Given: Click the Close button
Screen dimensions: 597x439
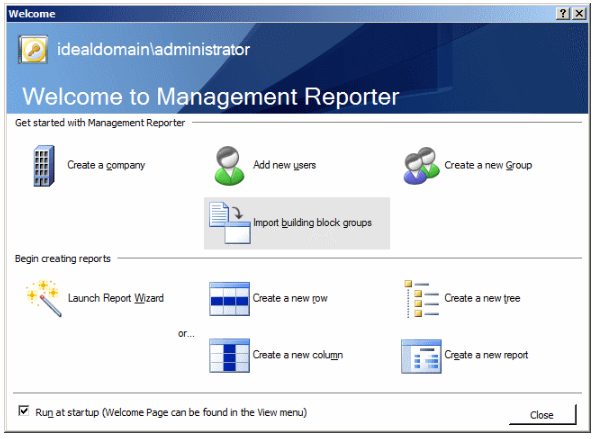Looking at the screenshot, I should pyautogui.click(x=542, y=415).
